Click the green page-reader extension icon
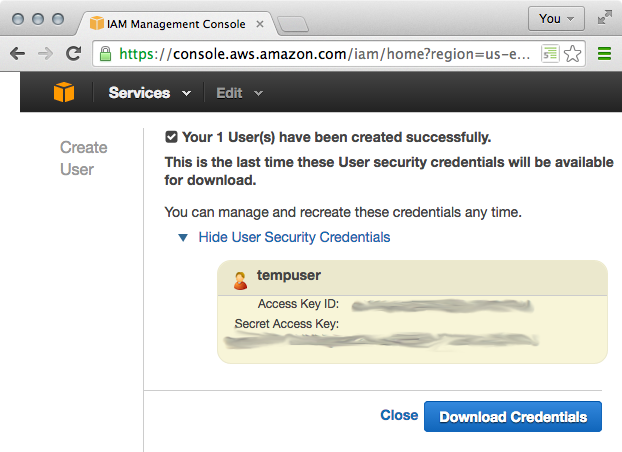 (550, 54)
